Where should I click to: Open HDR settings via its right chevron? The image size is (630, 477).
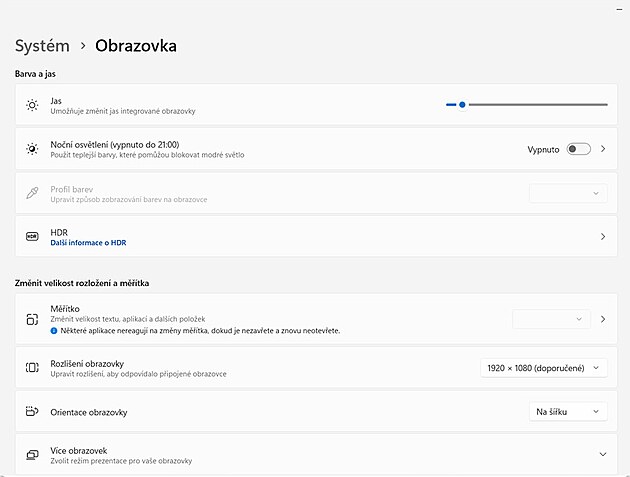pyautogui.click(x=603, y=237)
